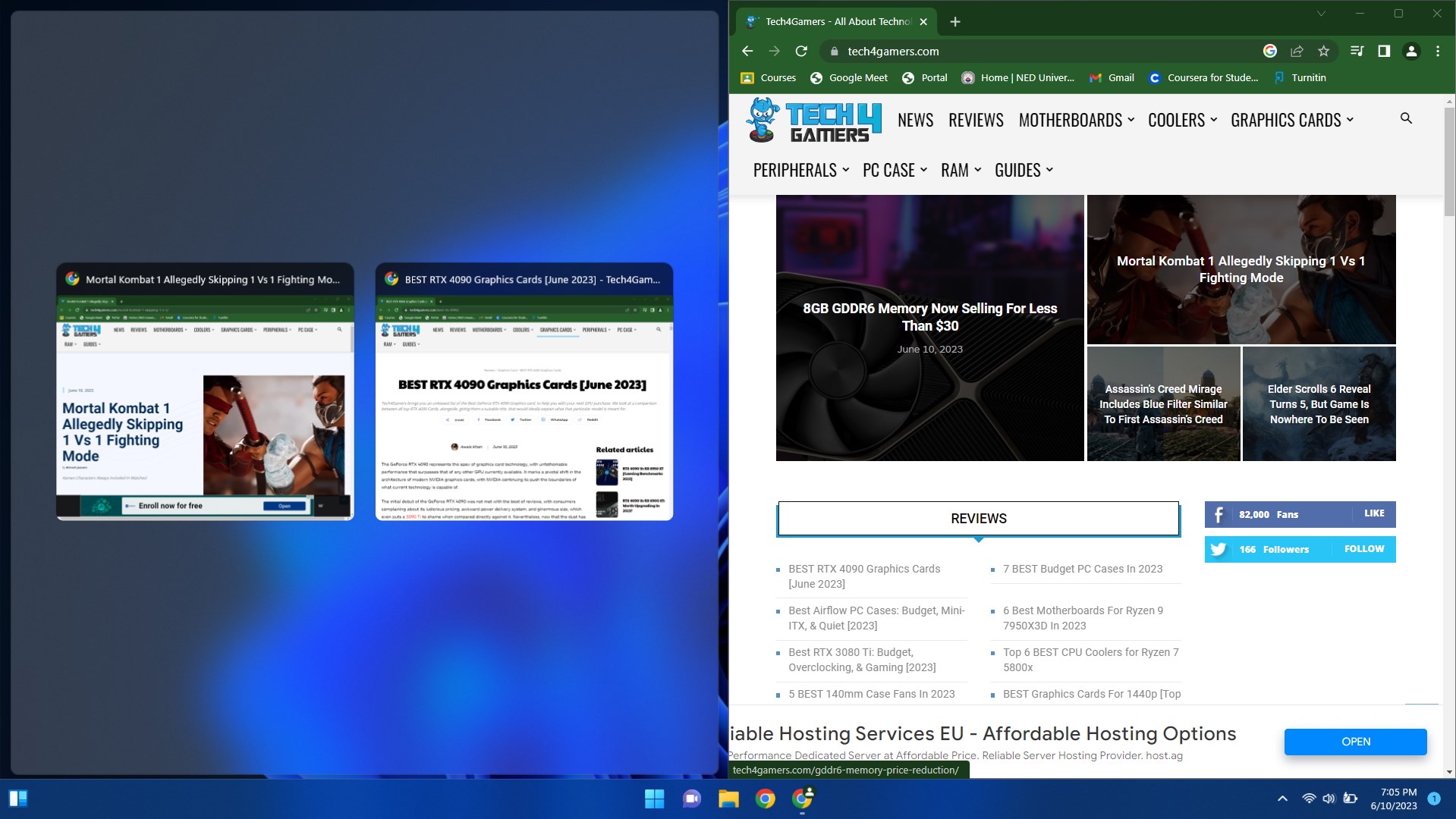Expand the PC CASE menu
The image size is (1456, 819).
pyautogui.click(x=895, y=170)
